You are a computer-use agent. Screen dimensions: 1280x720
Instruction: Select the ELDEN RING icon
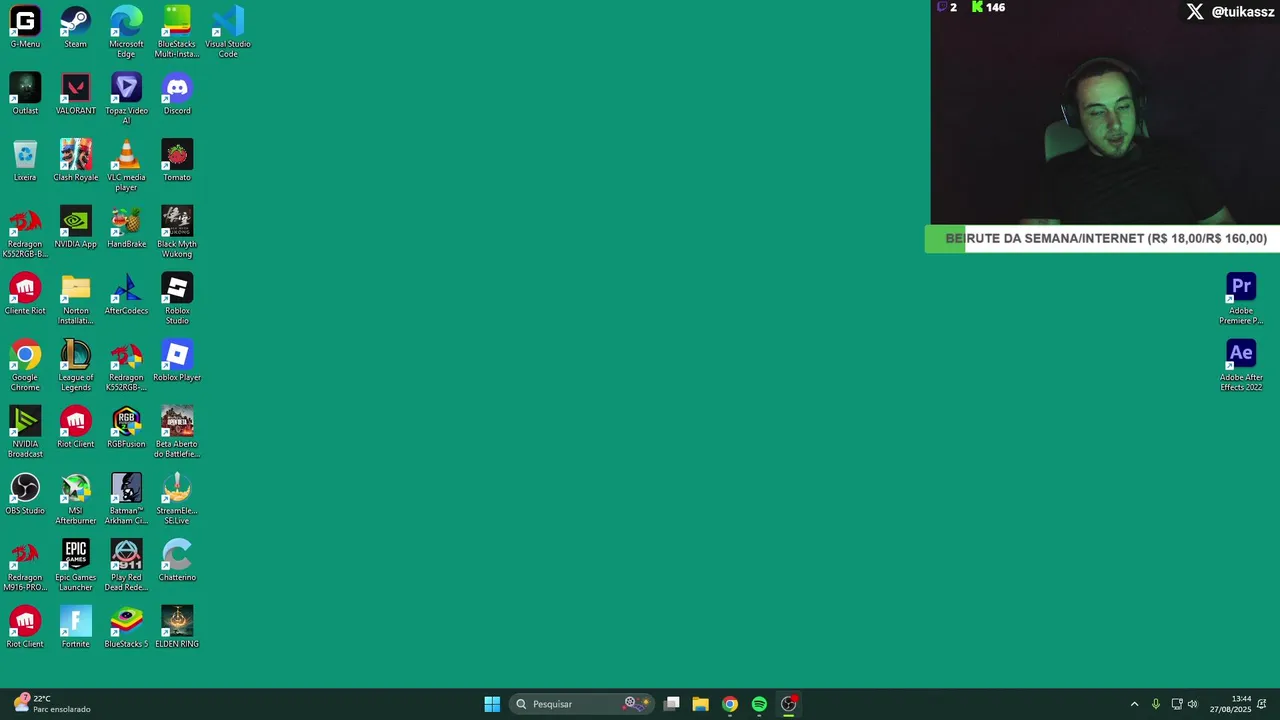(x=177, y=628)
